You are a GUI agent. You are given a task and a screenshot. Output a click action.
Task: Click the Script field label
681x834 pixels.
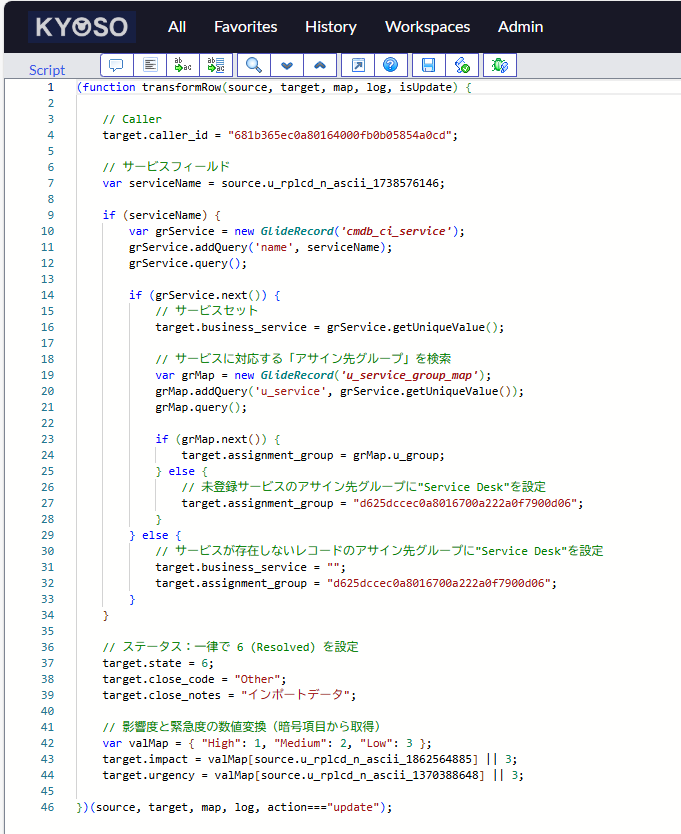[x=47, y=70]
